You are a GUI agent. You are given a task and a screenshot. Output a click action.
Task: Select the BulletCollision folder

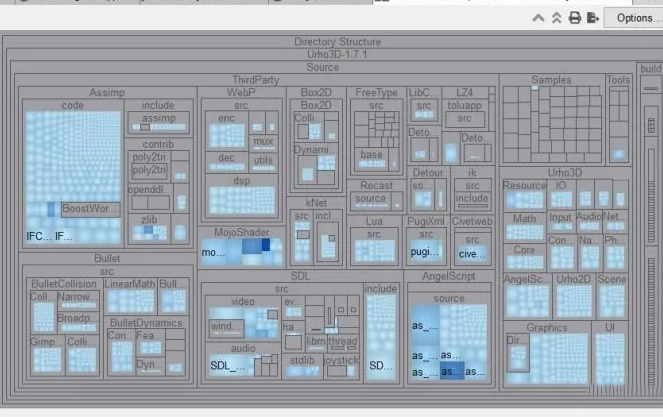tap(64, 284)
